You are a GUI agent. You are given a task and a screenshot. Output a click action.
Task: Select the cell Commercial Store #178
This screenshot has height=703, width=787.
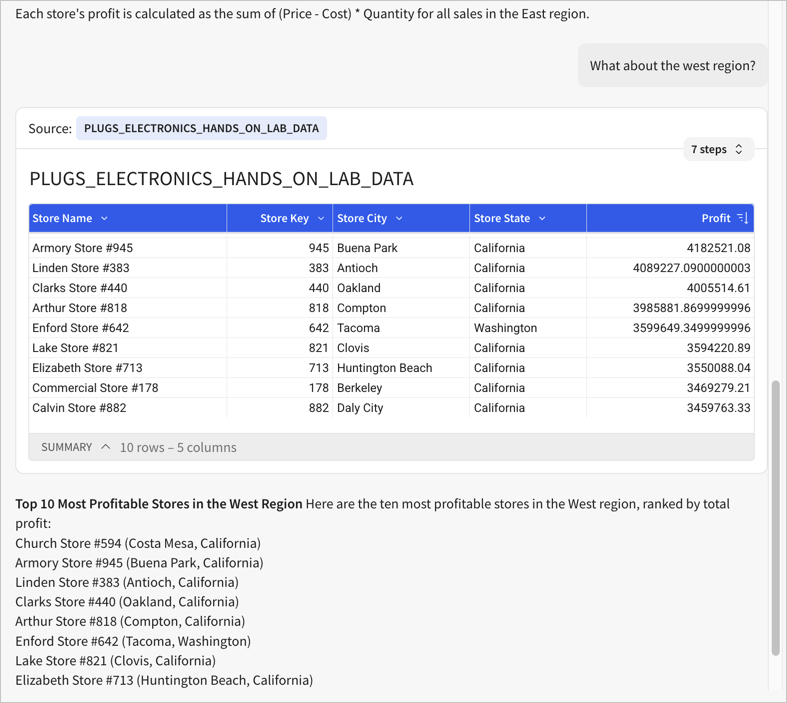(127, 388)
